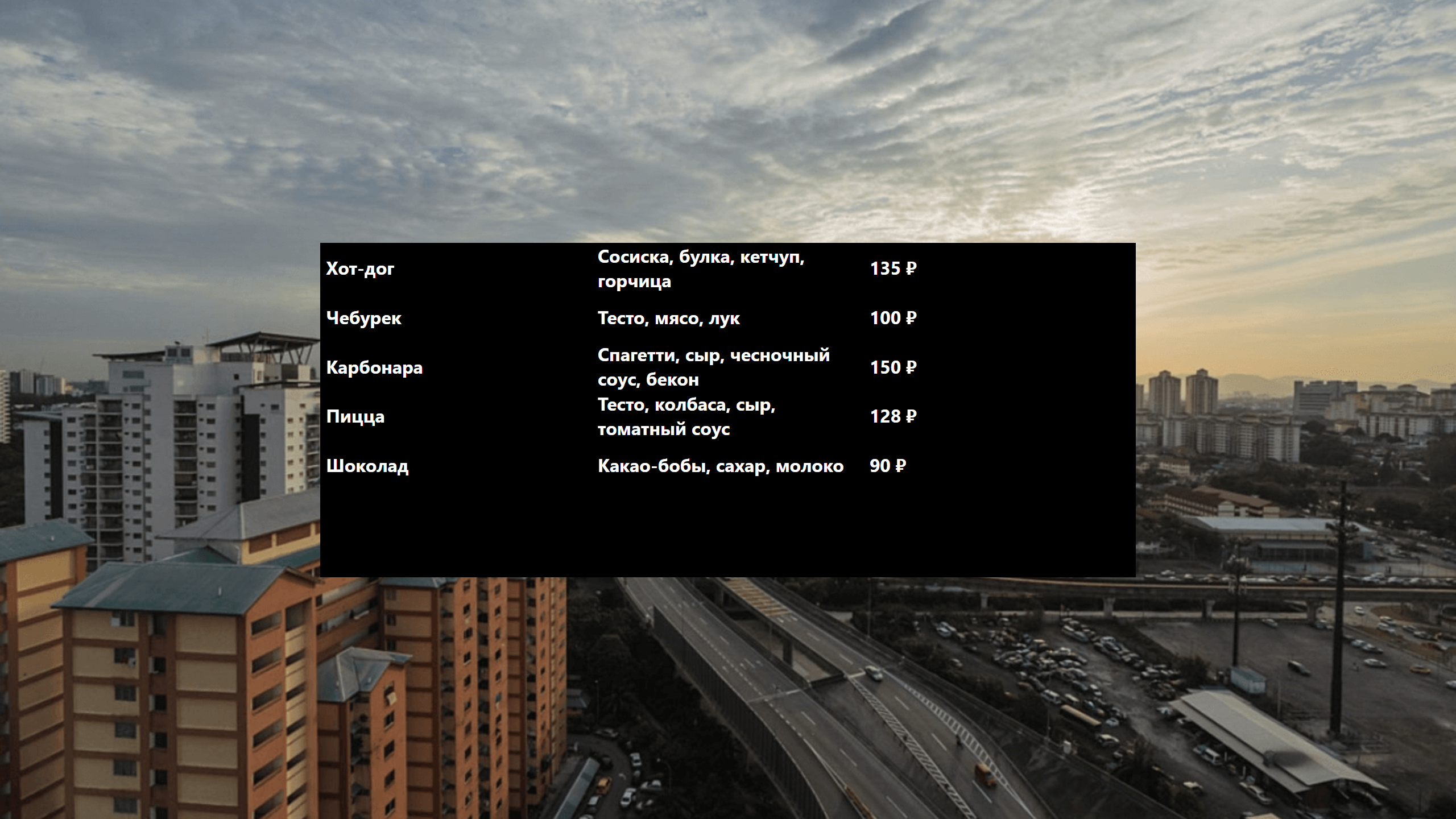Click the 'Карбонара' dish name
1456x819 pixels.
click(374, 367)
